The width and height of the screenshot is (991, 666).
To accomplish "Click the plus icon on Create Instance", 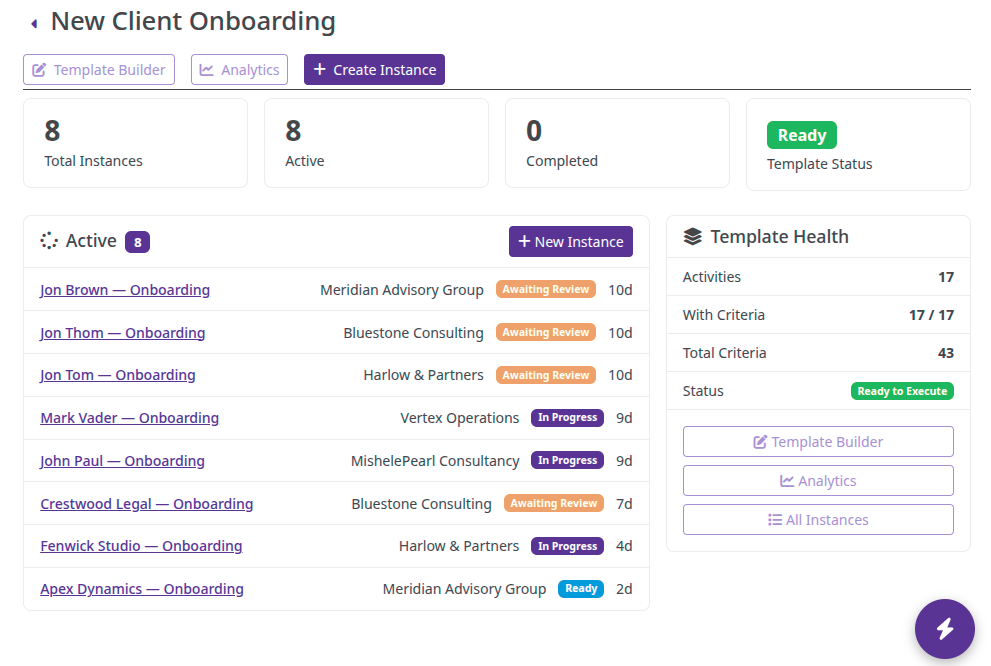I will (x=319, y=69).
